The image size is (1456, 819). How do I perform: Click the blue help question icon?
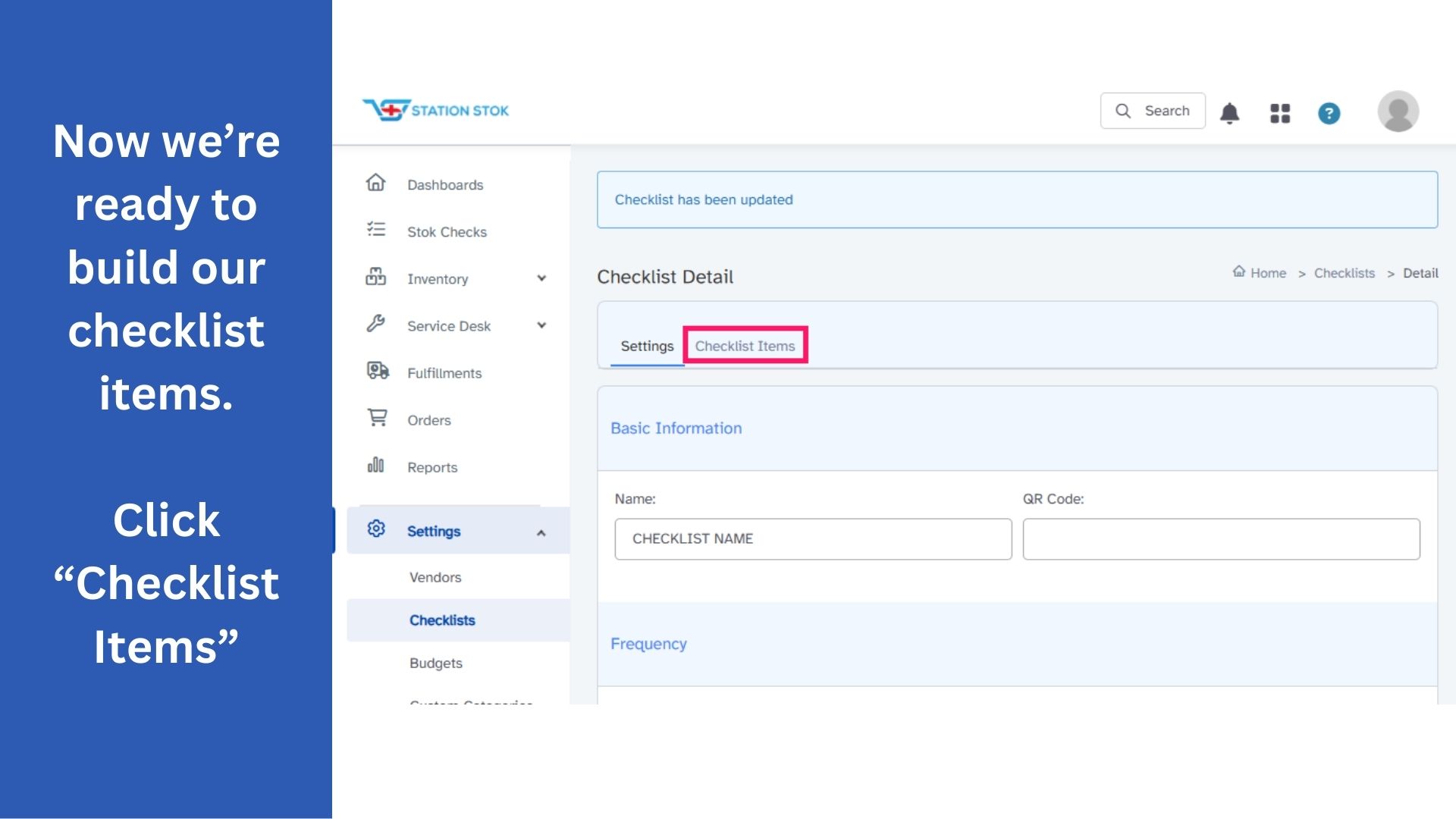(x=1329, y=113)
